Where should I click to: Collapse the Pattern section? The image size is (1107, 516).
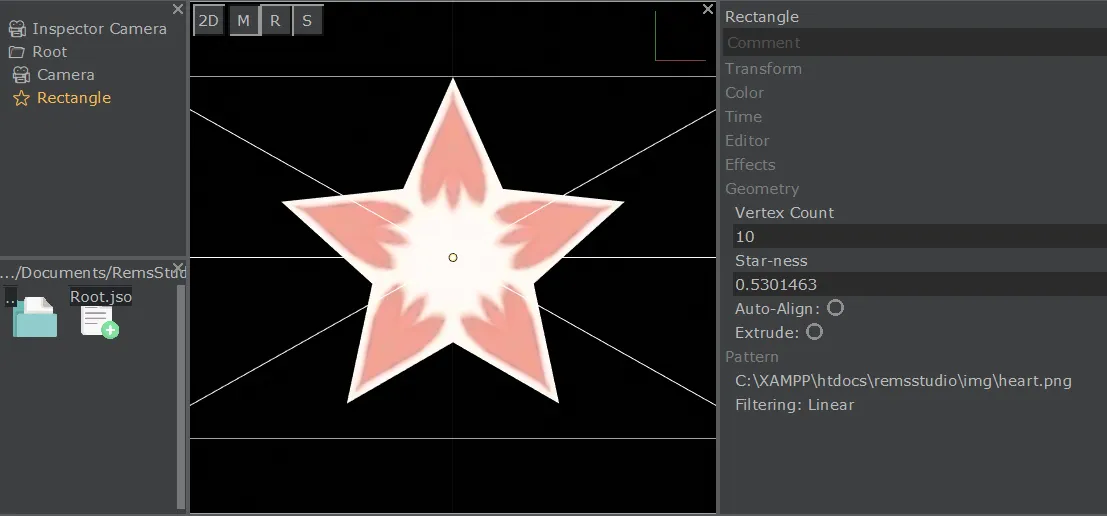click(752, 356)
